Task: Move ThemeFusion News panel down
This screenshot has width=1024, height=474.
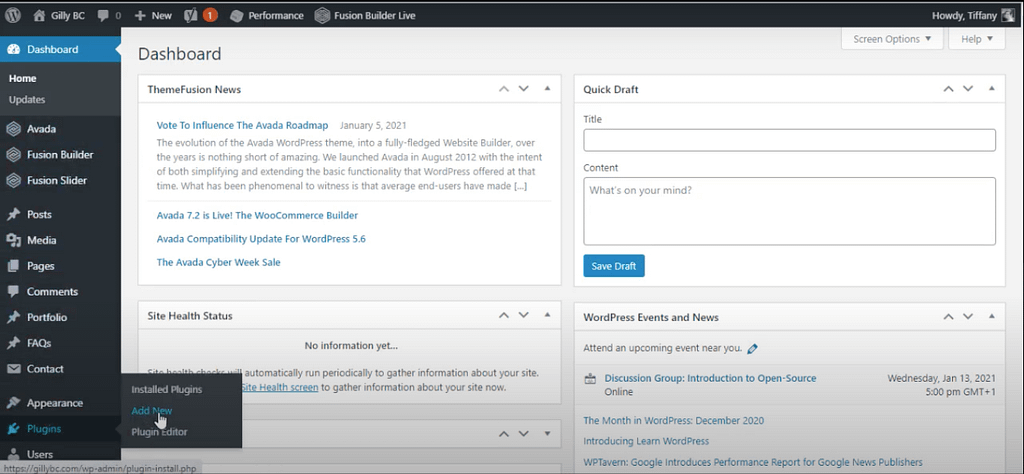Action: tap(524, 89)
